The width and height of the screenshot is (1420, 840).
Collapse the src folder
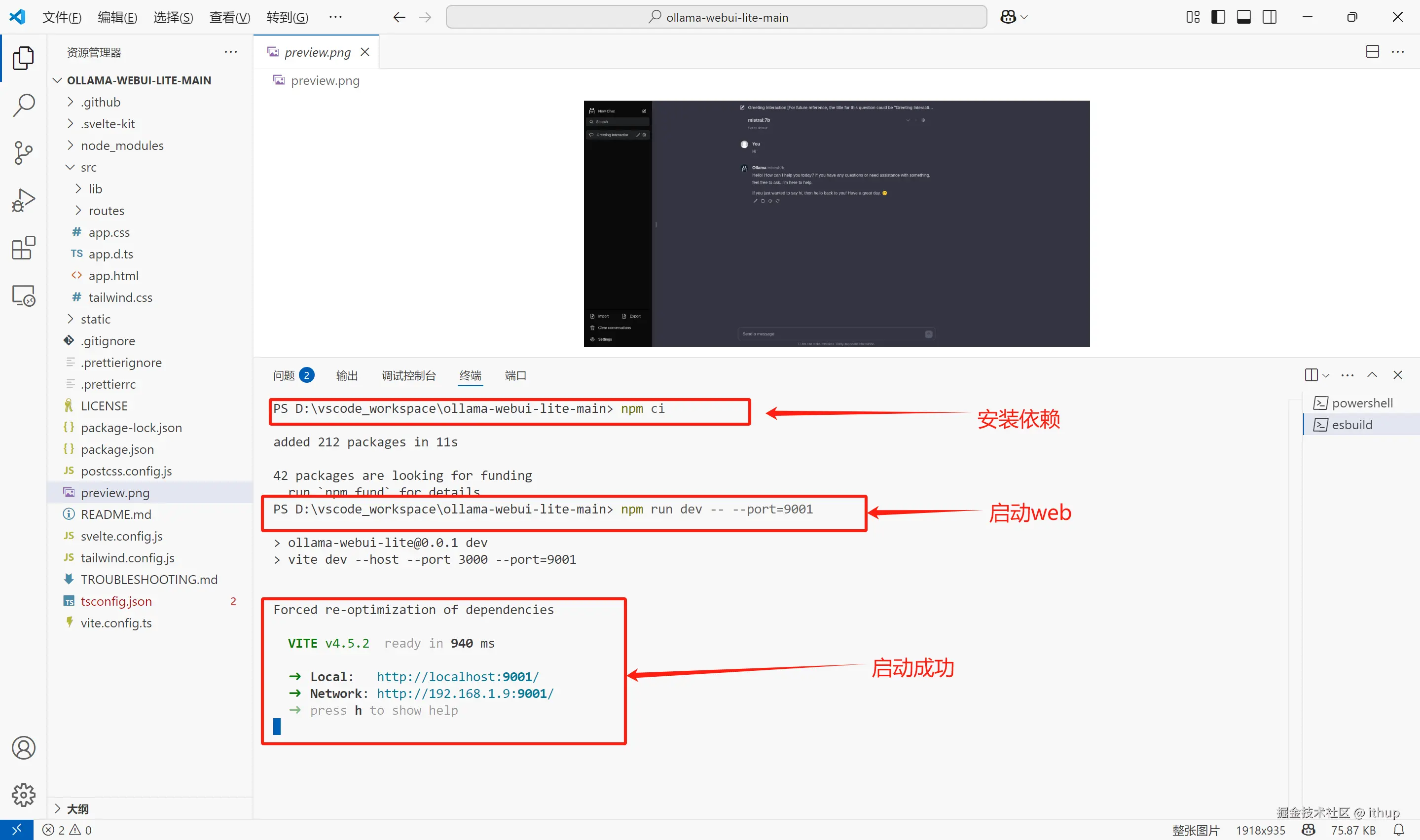pyautogui.click(x=88, y=167)
